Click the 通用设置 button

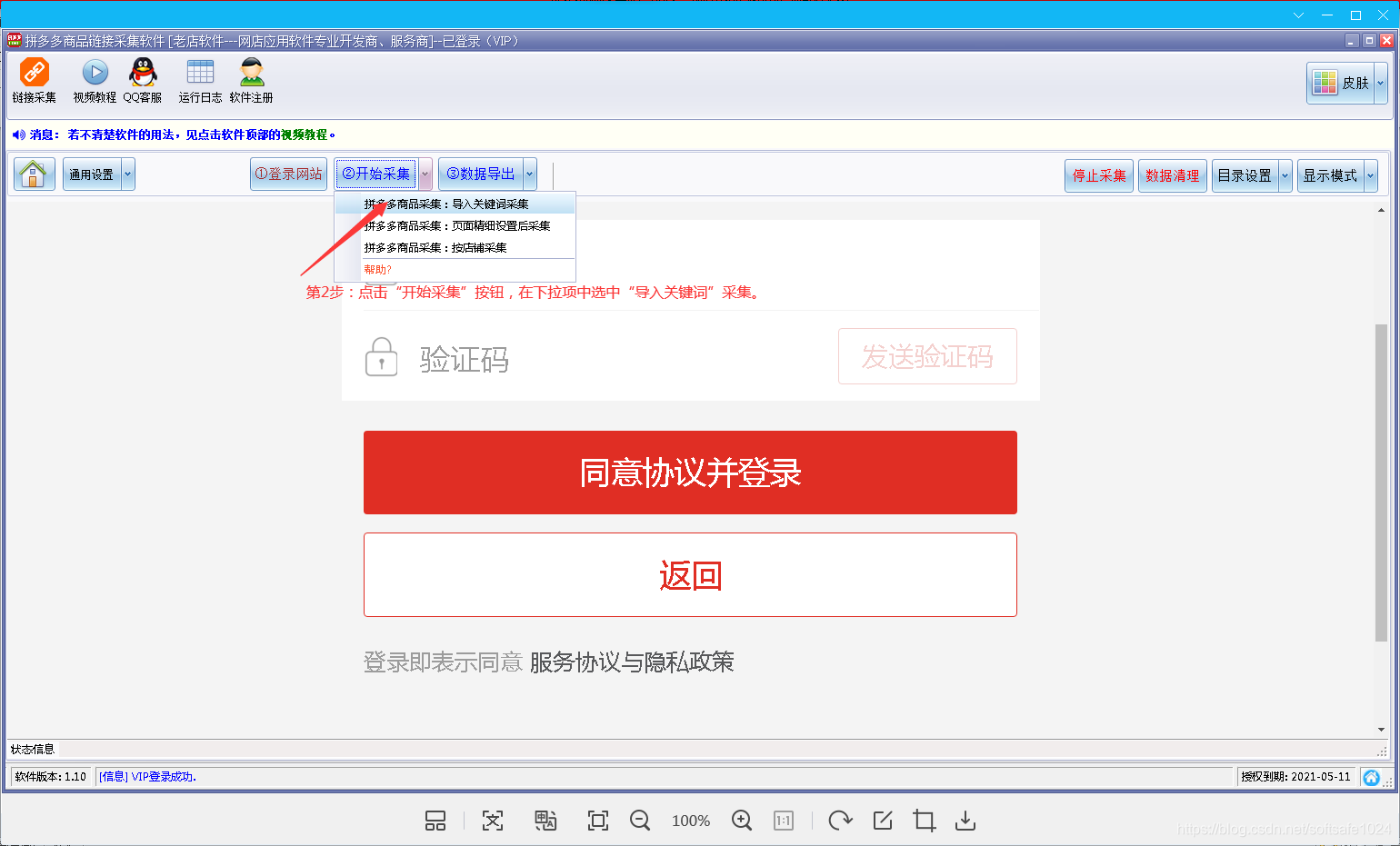pyautogui.click(x=92, y=174)
